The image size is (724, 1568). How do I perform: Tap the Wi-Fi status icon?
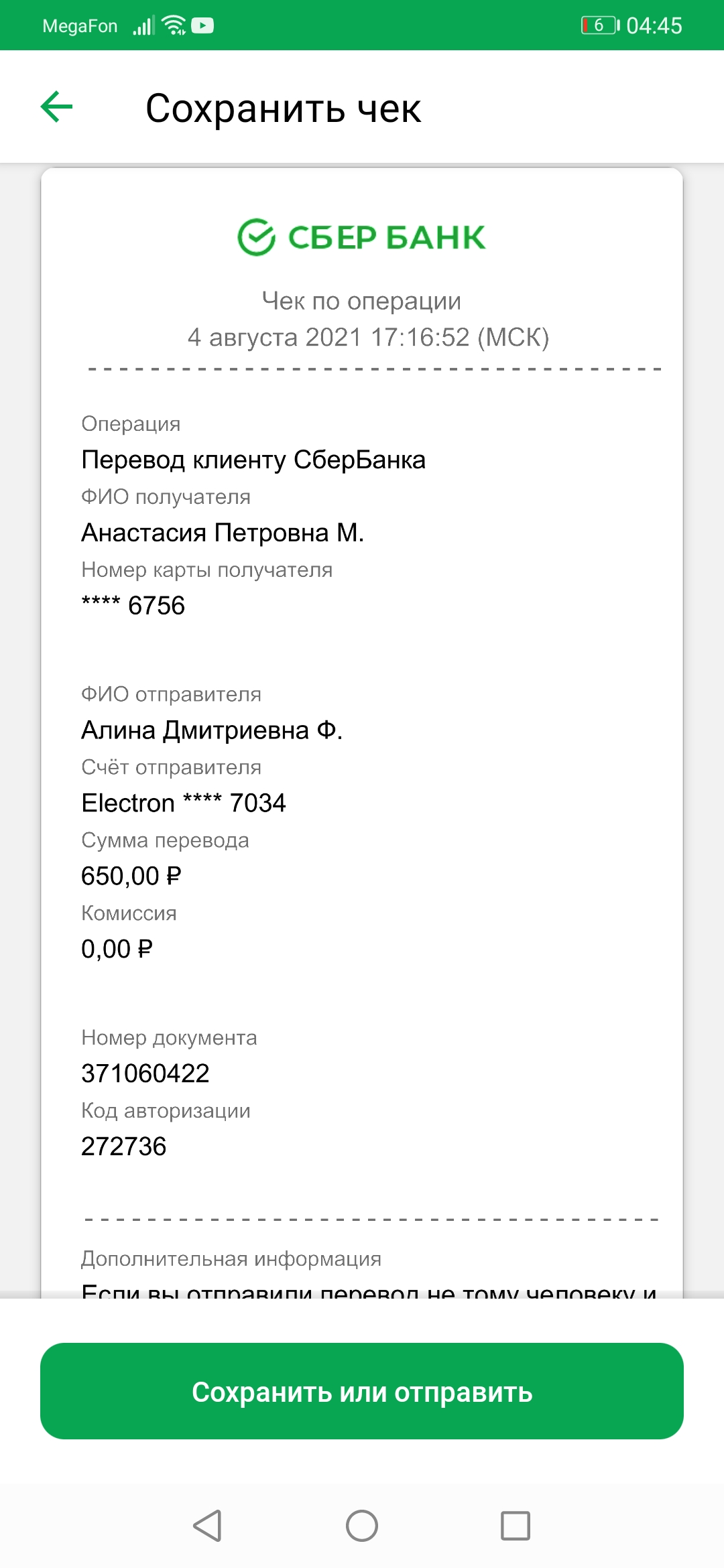pyautogui.click(x=174, y=25)
